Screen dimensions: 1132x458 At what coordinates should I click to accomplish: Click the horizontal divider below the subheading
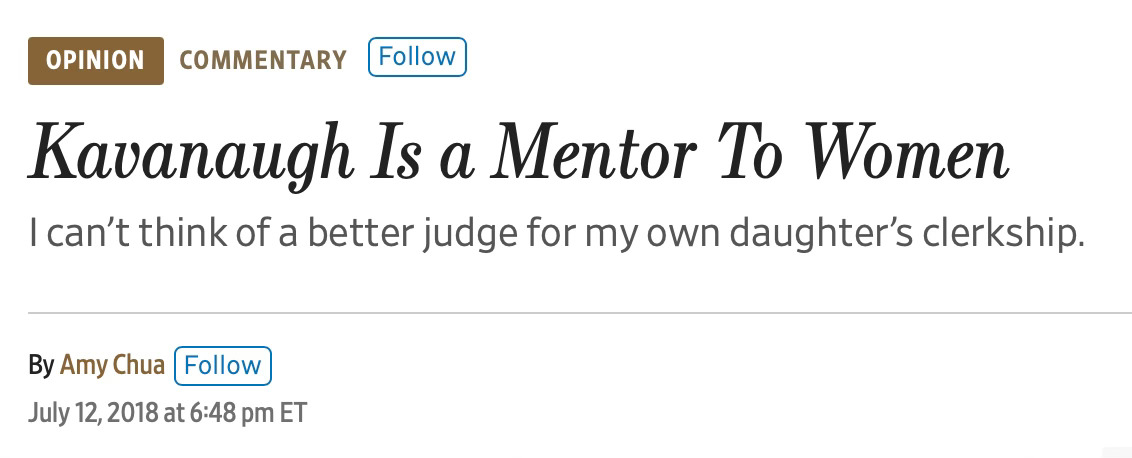(580, 313)
